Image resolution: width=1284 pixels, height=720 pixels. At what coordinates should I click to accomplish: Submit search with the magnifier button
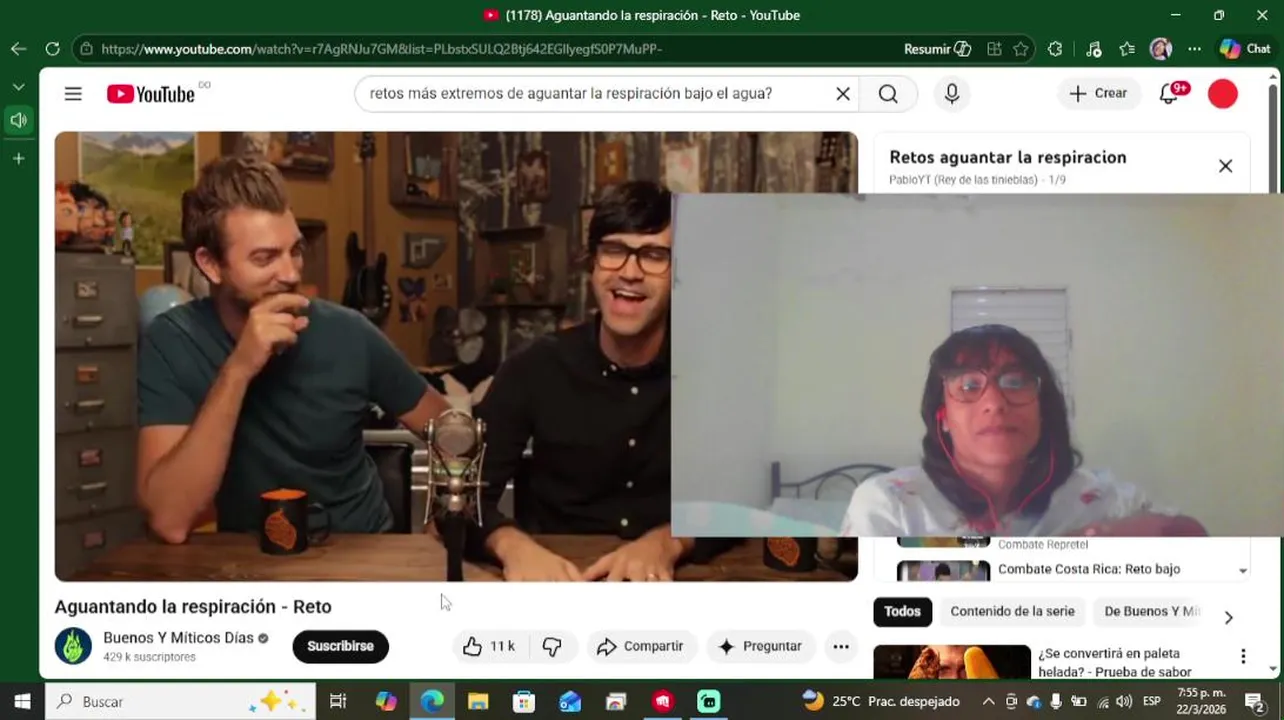click(x=888, y=94)
